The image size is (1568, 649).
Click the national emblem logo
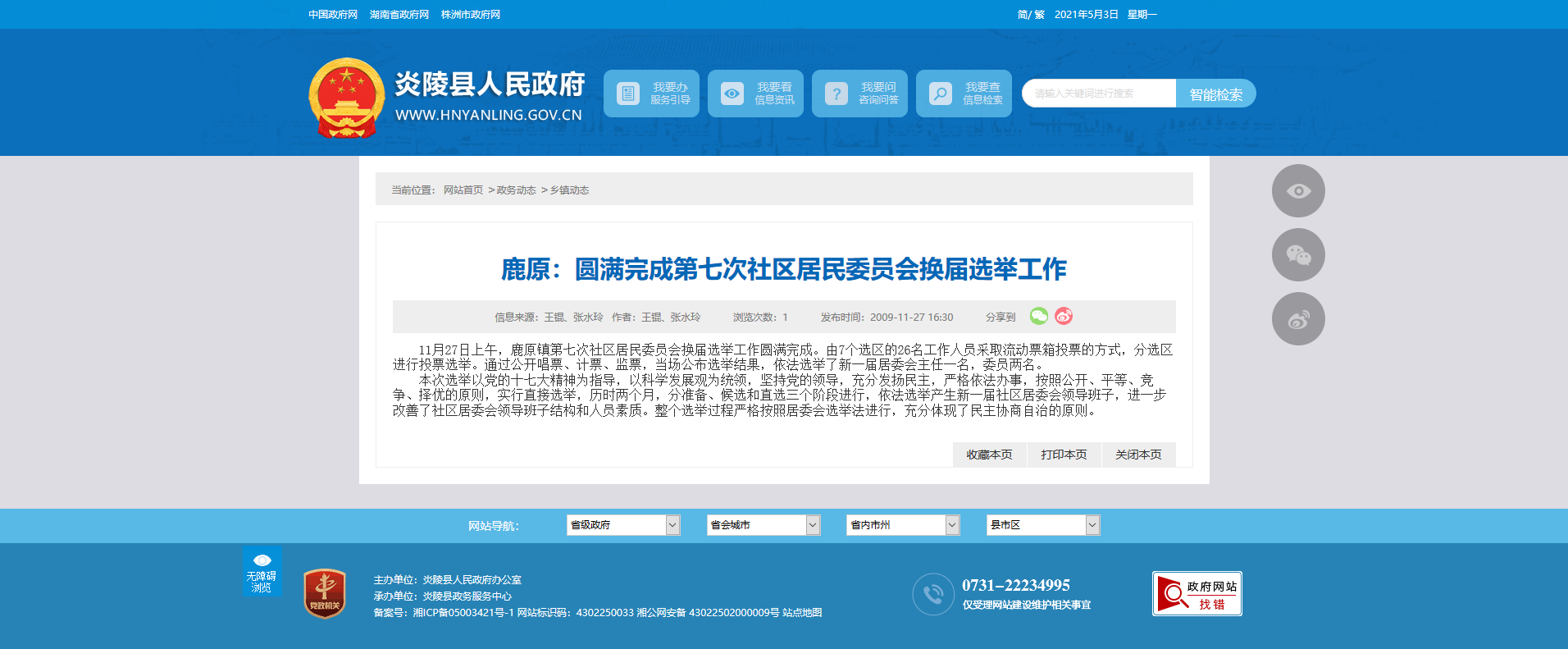(x=347, y=98)
